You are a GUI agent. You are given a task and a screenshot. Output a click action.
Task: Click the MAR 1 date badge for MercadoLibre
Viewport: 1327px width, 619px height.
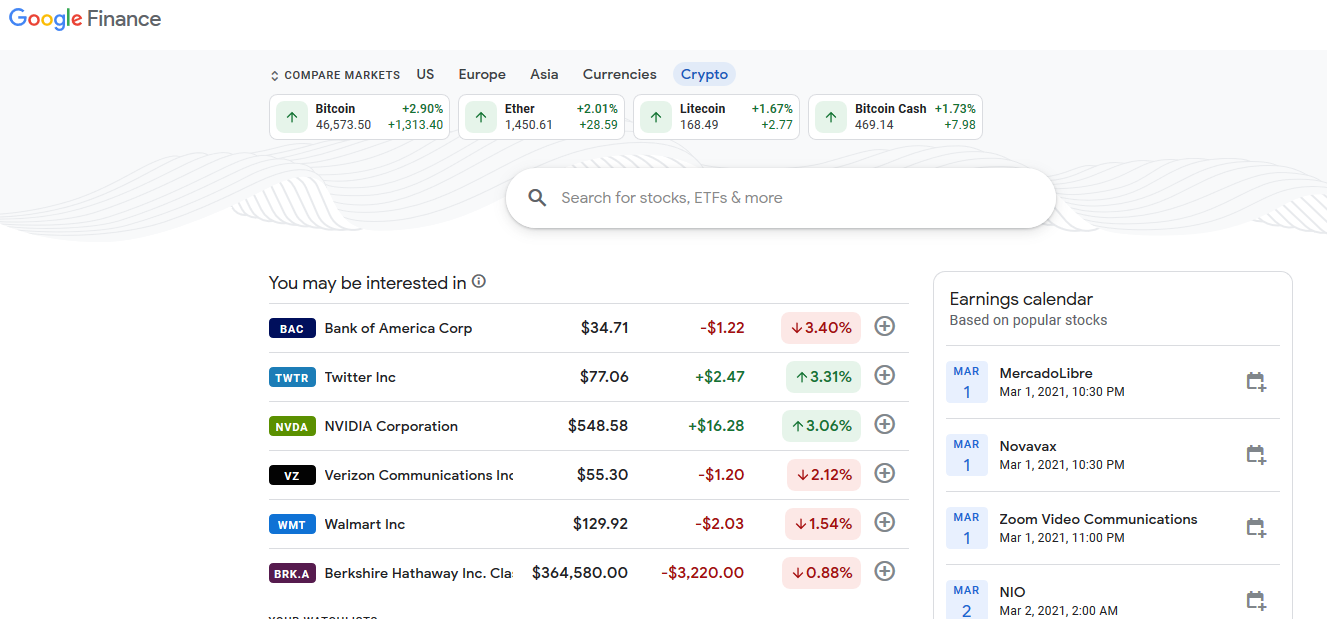pyautogui.click(x=967, y=382)
